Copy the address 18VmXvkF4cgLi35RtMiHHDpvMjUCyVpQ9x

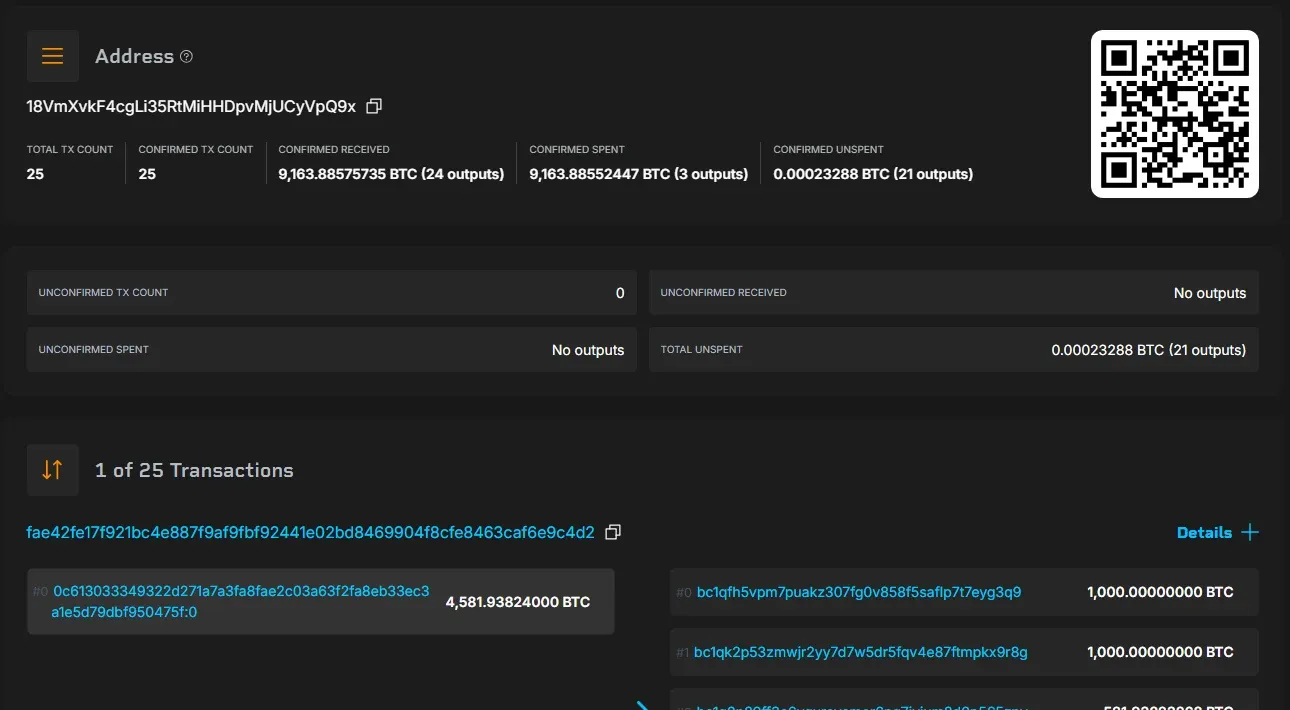(x=374, y=106)
